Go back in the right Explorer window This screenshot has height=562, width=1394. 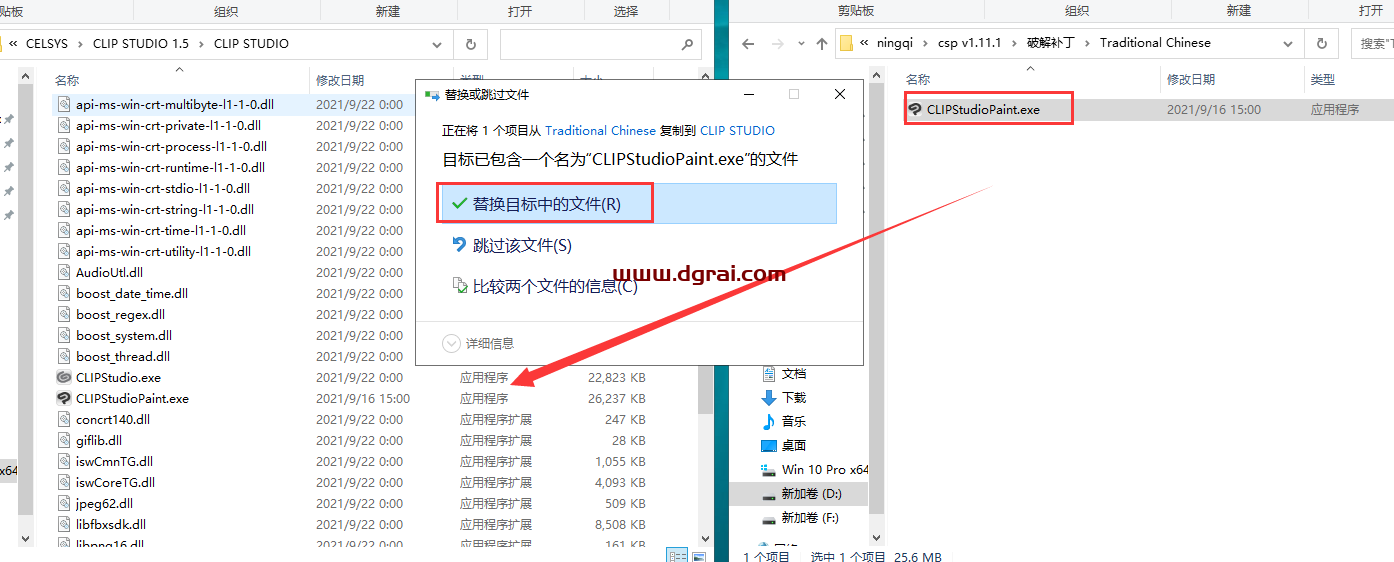point(749,43)
